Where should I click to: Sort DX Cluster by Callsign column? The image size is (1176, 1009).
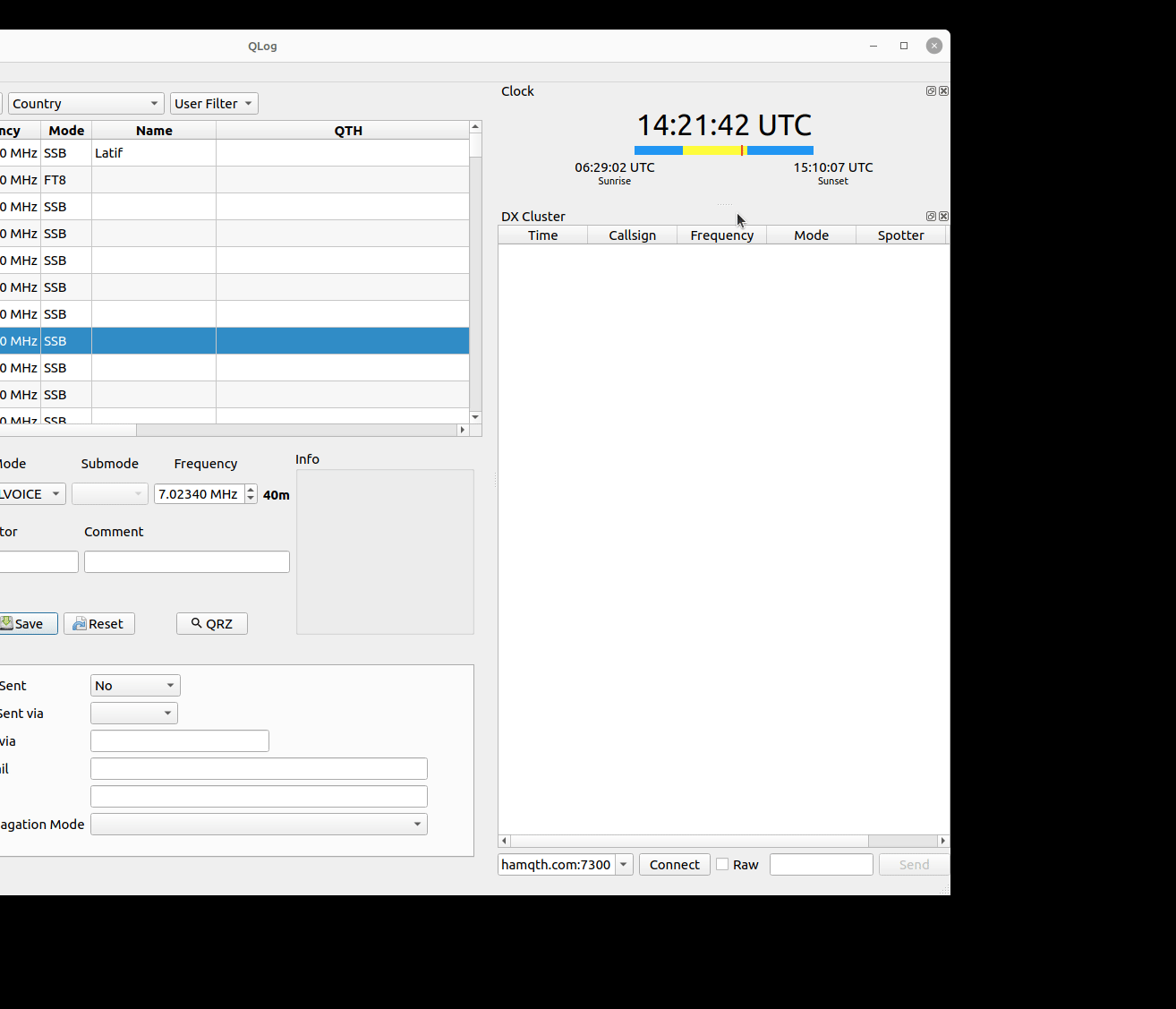coord(632,235)
